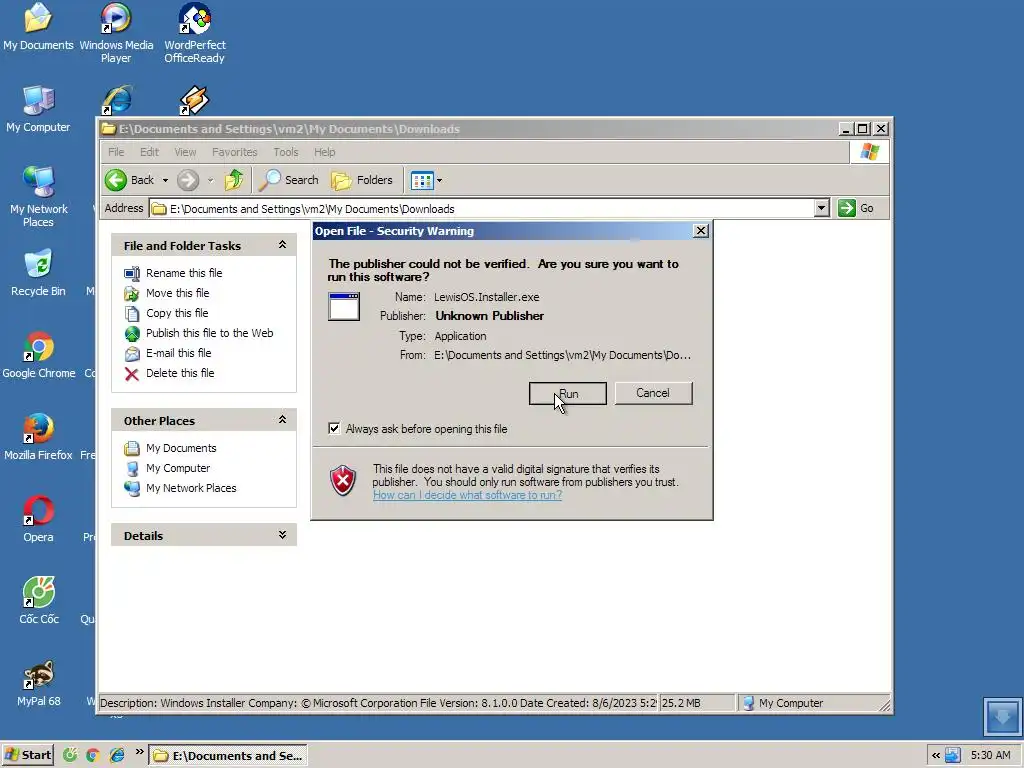Open the Back button history dropdown
Viewport: 1024px width, 768px height.
(165, 180)
